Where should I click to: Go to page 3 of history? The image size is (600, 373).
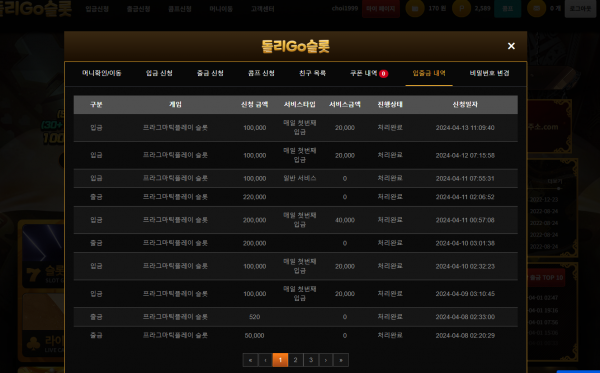point(311,360)
